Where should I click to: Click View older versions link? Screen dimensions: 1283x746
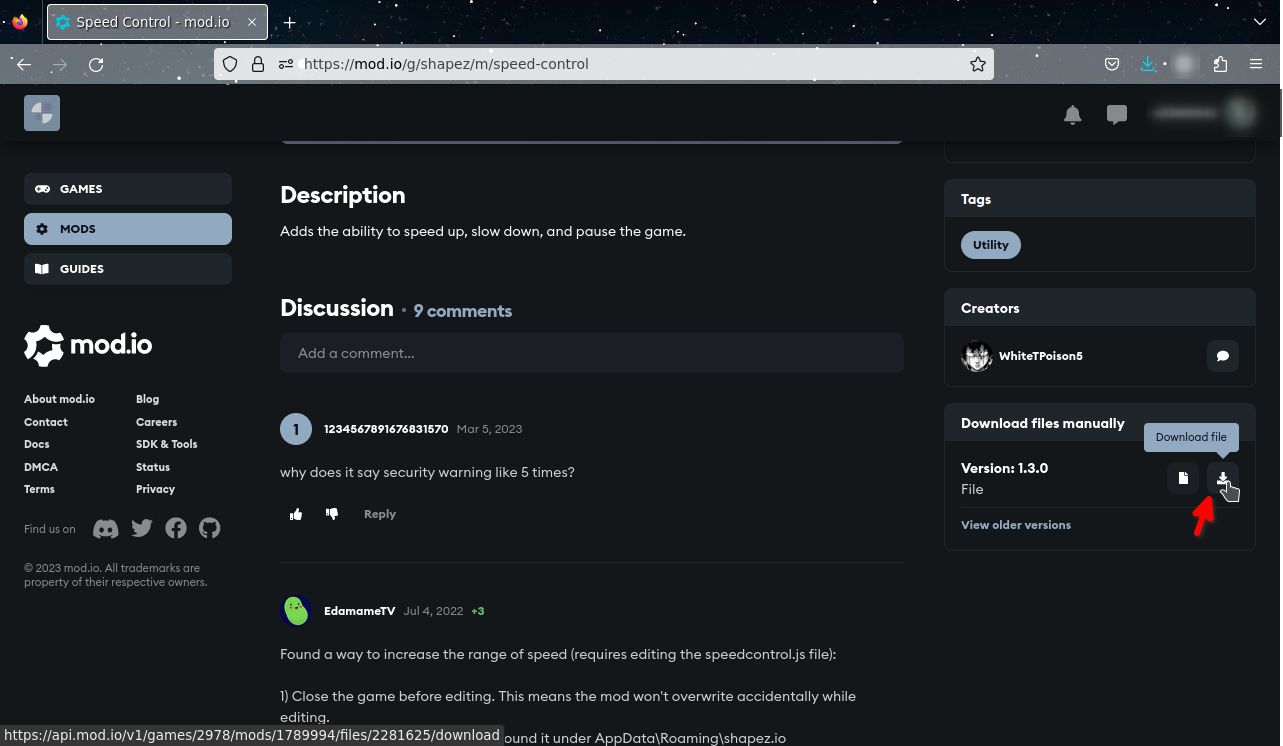[x=1015, y=525]
